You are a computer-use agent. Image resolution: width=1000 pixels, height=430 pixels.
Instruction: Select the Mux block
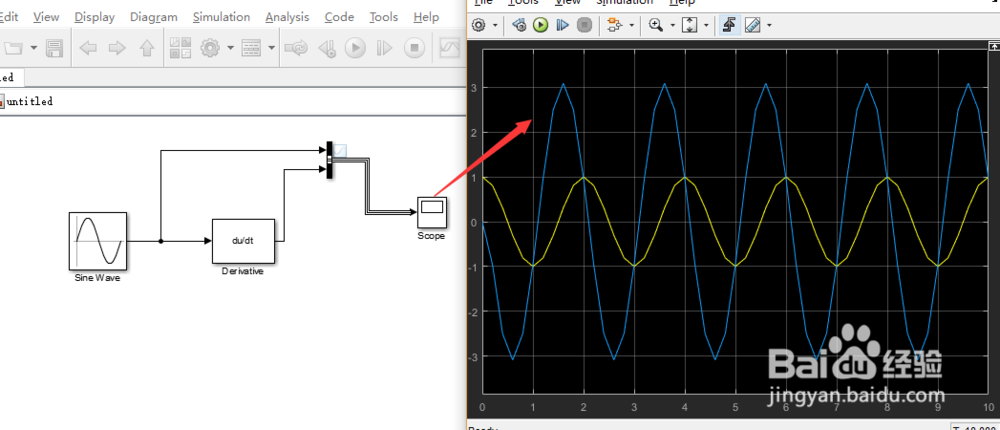pyautogui.click(x=330, y=160)
